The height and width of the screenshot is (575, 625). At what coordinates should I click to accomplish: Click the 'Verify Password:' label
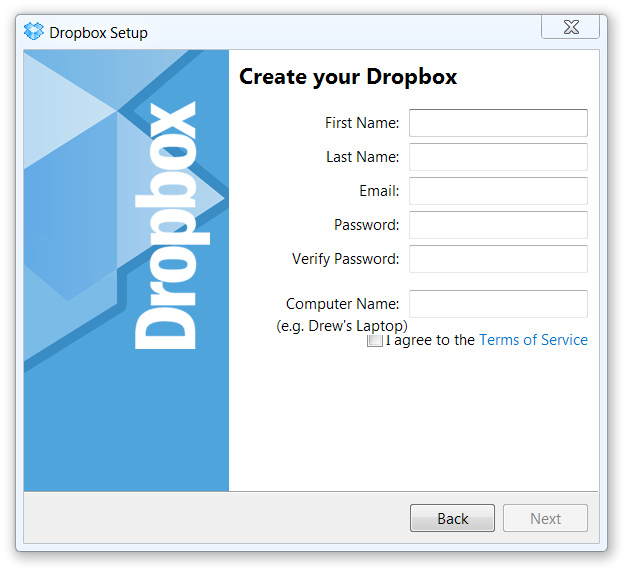point(345,259)
